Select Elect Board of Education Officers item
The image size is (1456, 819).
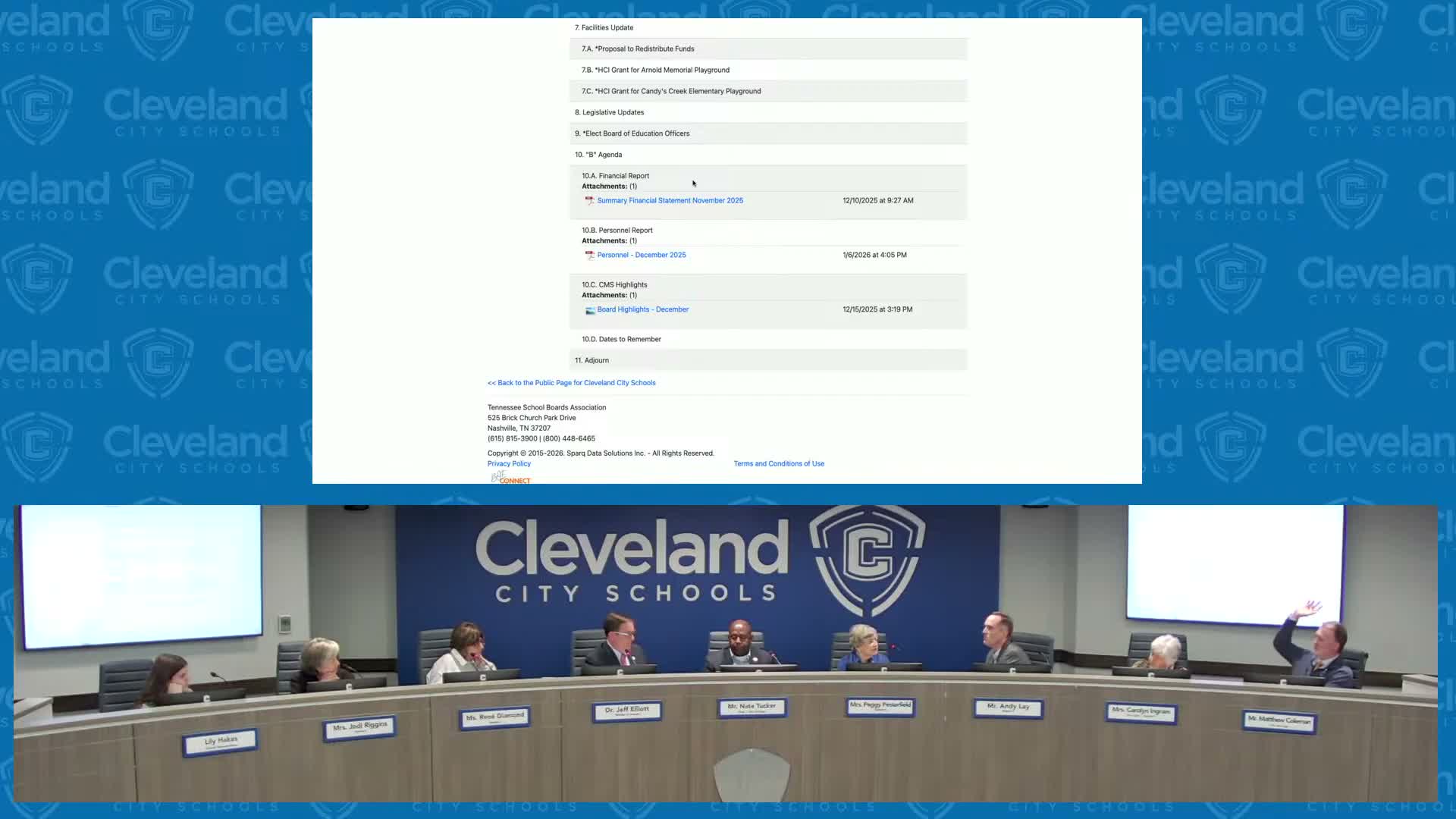click(x=632, y=134)
